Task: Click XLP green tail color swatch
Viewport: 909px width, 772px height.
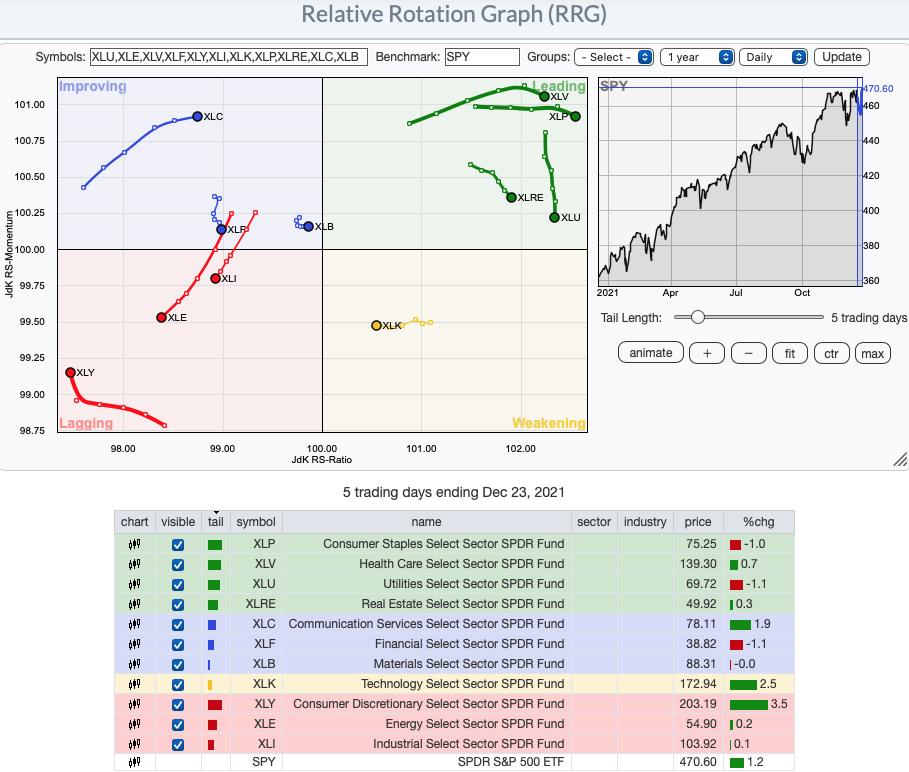Action: coord(215,545)
